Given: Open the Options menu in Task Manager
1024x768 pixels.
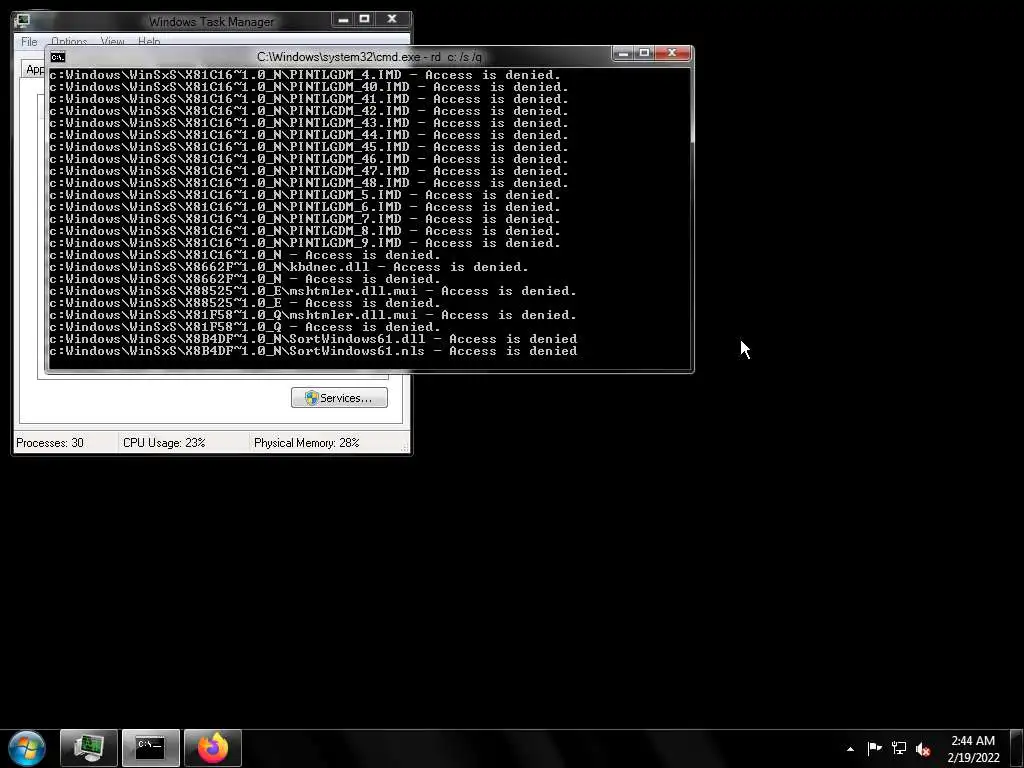Looking at the screenshot, I should pos(69,42).
